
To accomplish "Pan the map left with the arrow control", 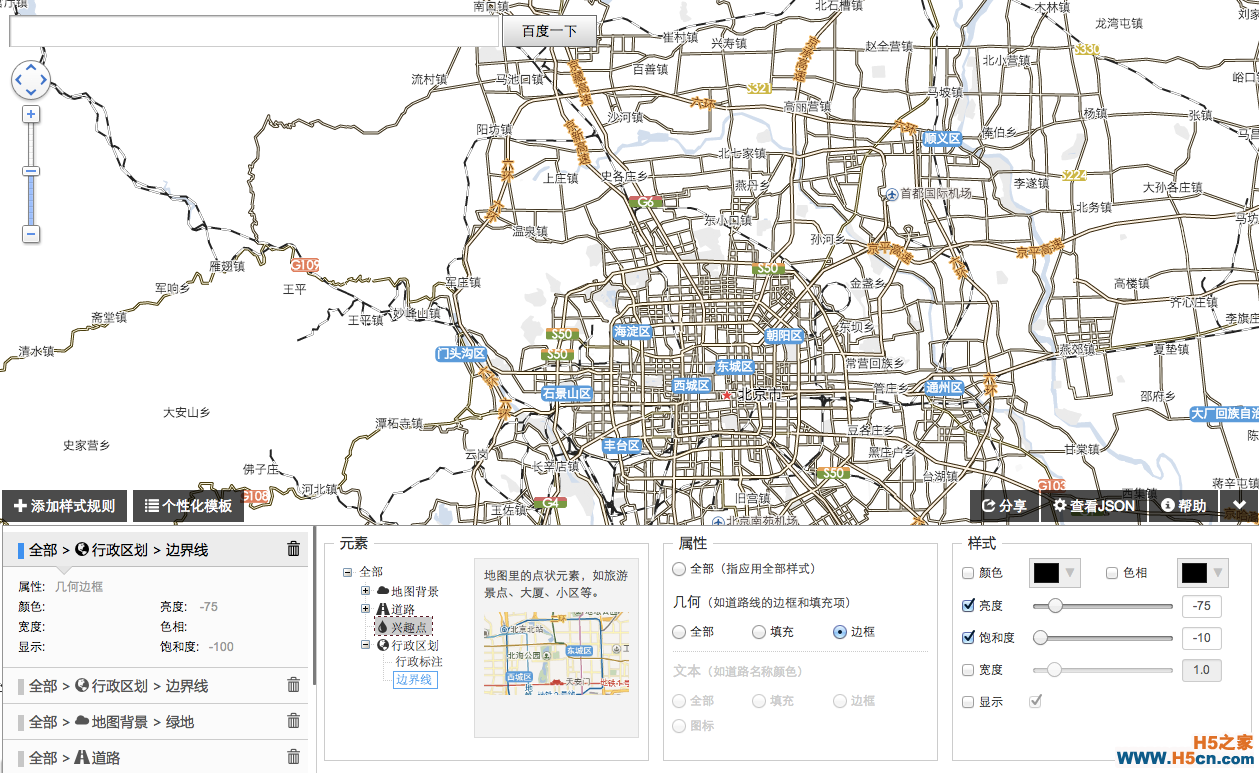I will [19, 80].
